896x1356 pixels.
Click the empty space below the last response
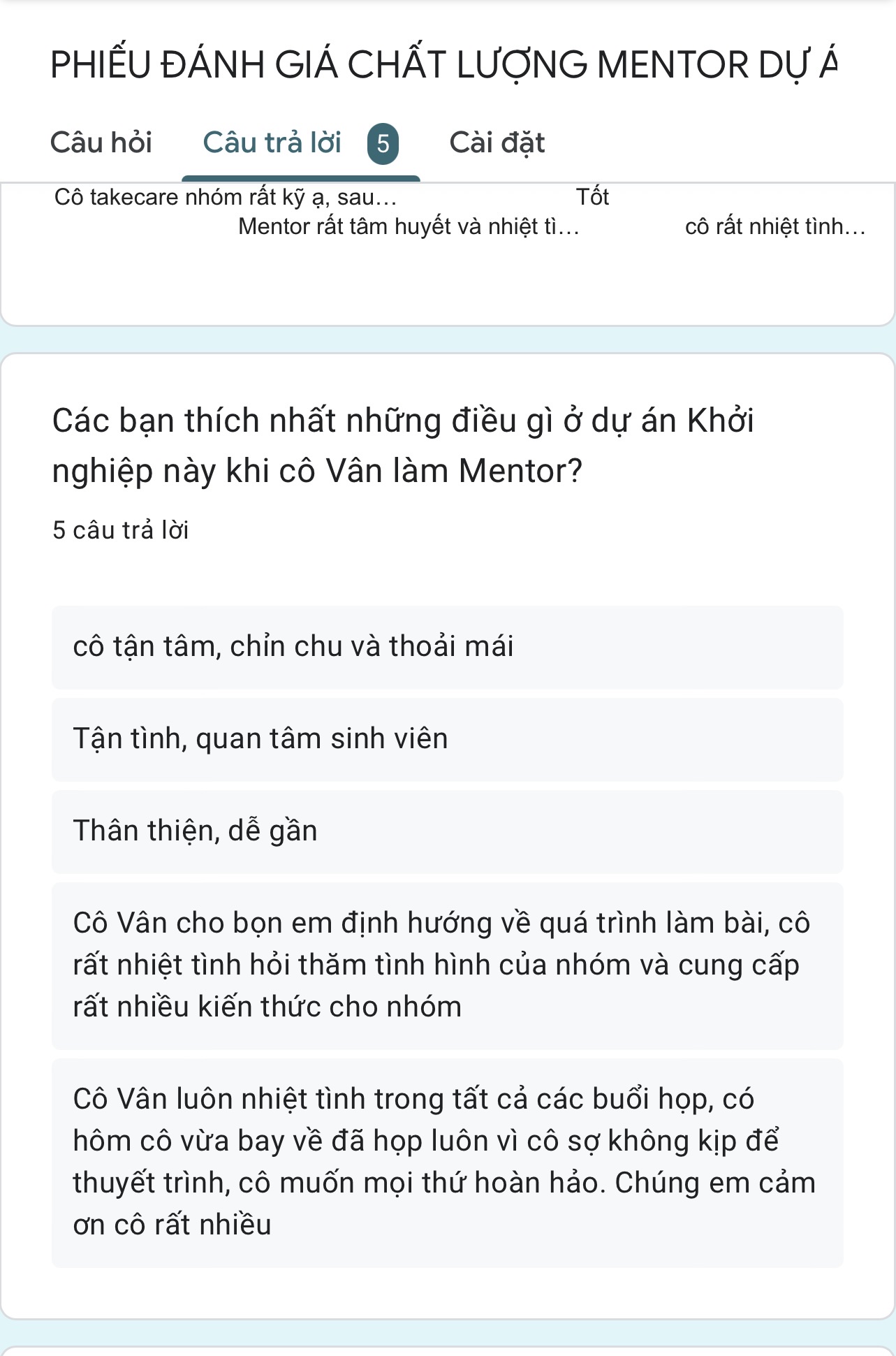(447, 1293)
